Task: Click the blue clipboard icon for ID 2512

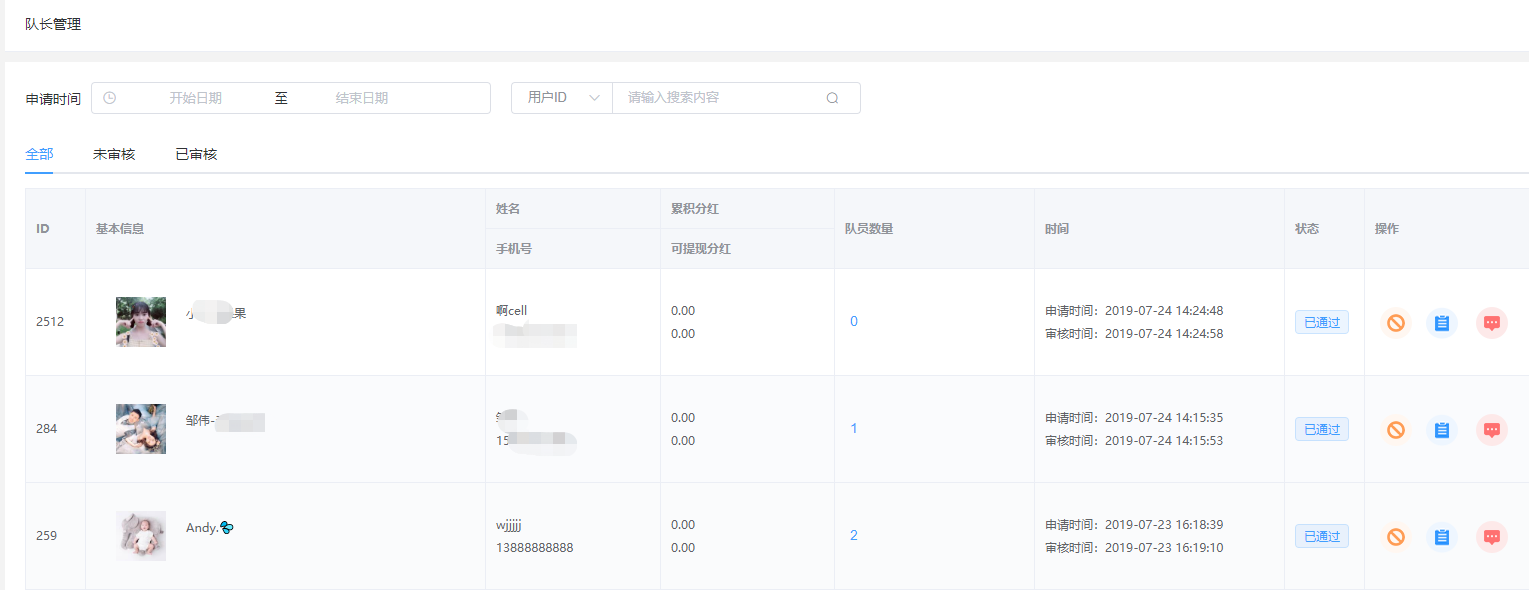Action: [1442, 323]
